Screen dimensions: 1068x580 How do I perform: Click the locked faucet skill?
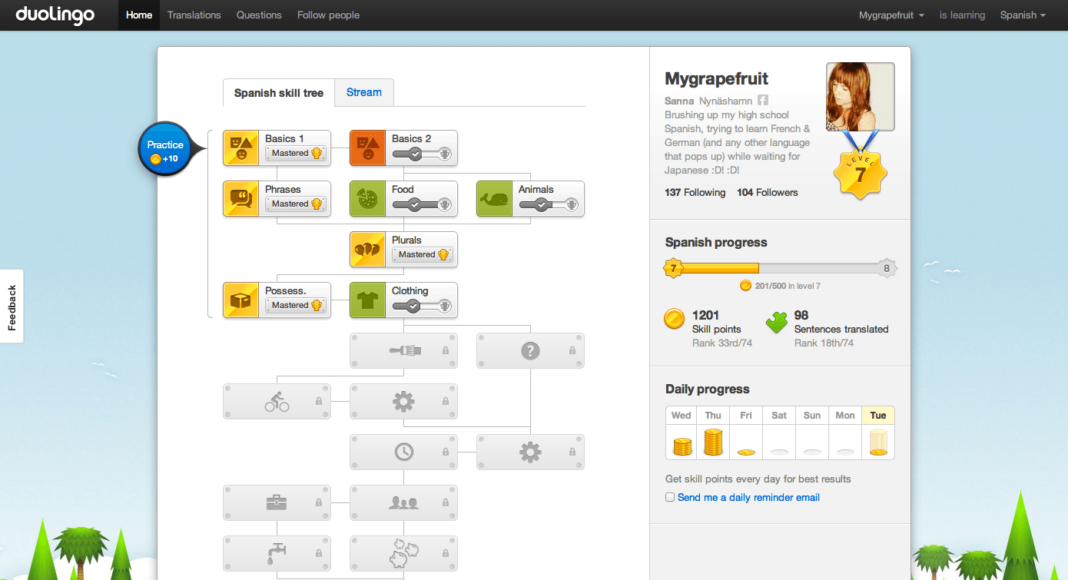(x=277, y=553)
